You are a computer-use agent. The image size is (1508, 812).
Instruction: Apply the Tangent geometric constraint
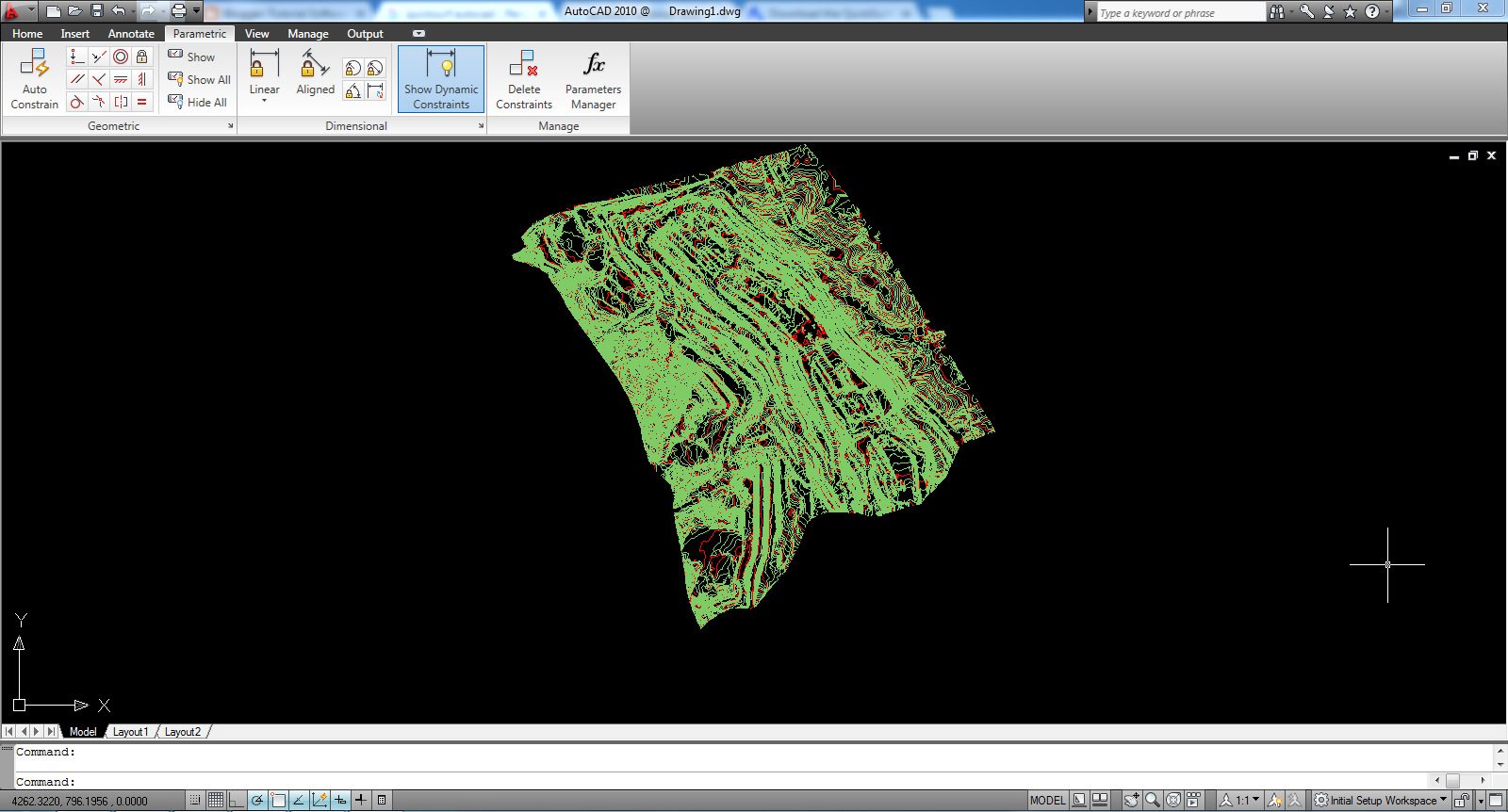77,102
